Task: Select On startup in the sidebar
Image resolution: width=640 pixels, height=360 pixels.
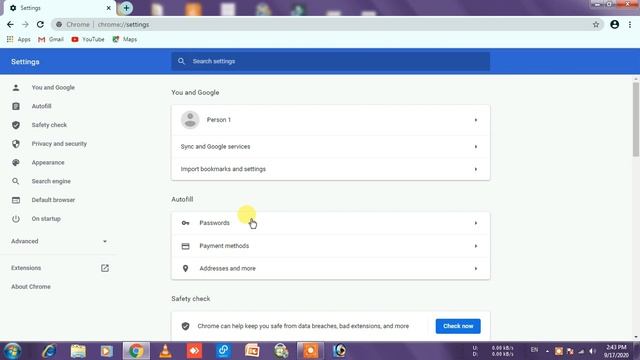Action: pyautogui.click(x=46, y=219)
